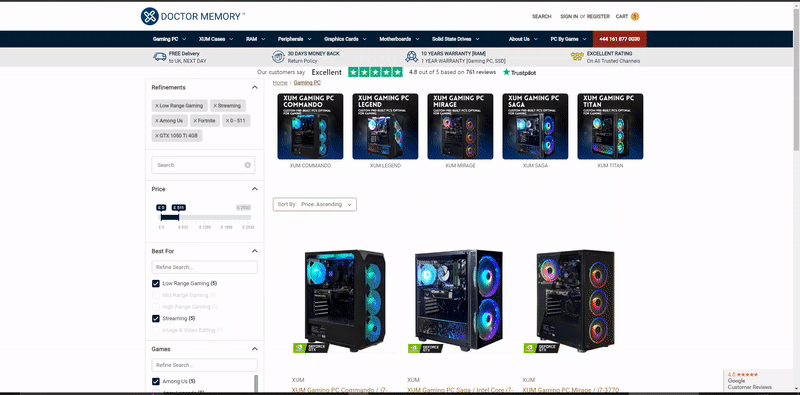Expand the RAM nav menu
The height and width of the screenshot is (395, 800).
tap(256, 39)
